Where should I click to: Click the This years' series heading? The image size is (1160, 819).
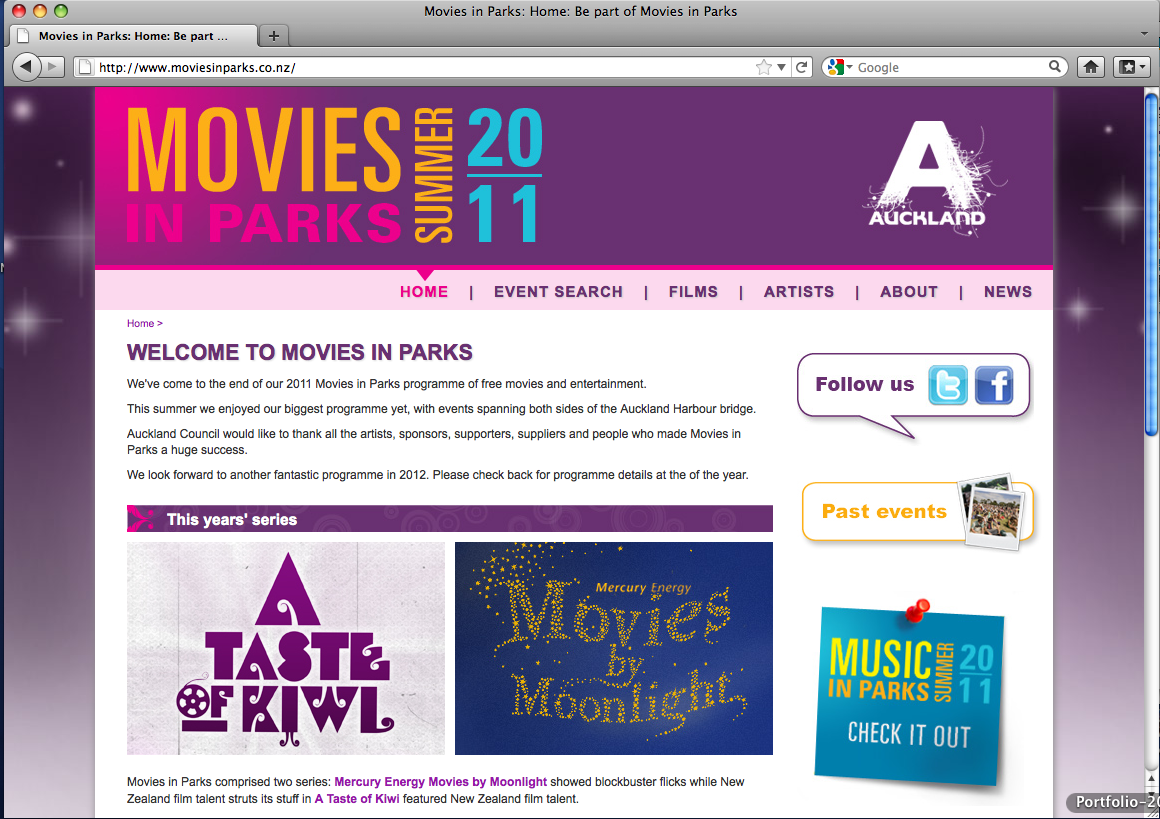coord(232,519)
